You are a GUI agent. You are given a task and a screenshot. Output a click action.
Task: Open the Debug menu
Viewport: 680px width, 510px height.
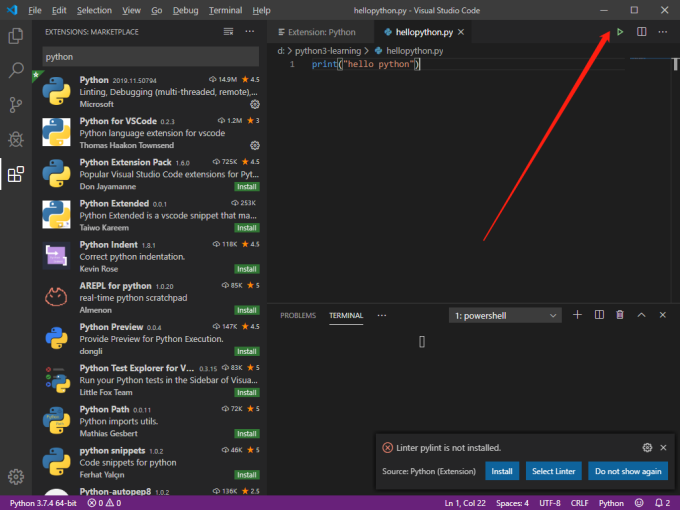coord(185,10)
